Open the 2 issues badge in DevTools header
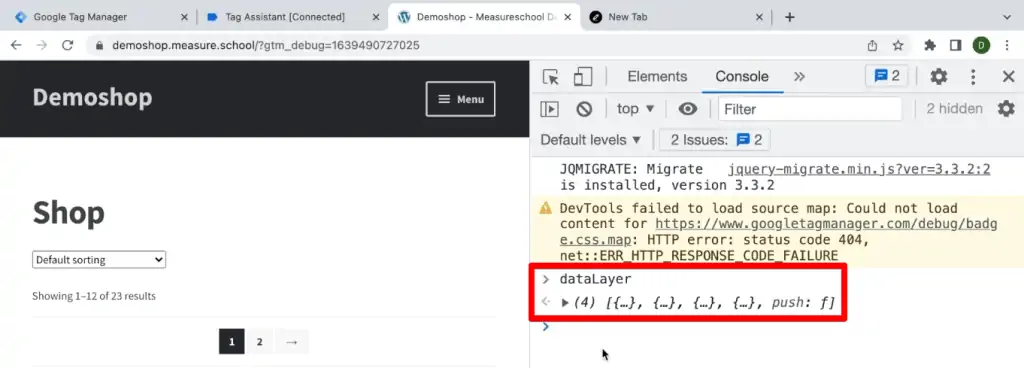 (887, 76)
